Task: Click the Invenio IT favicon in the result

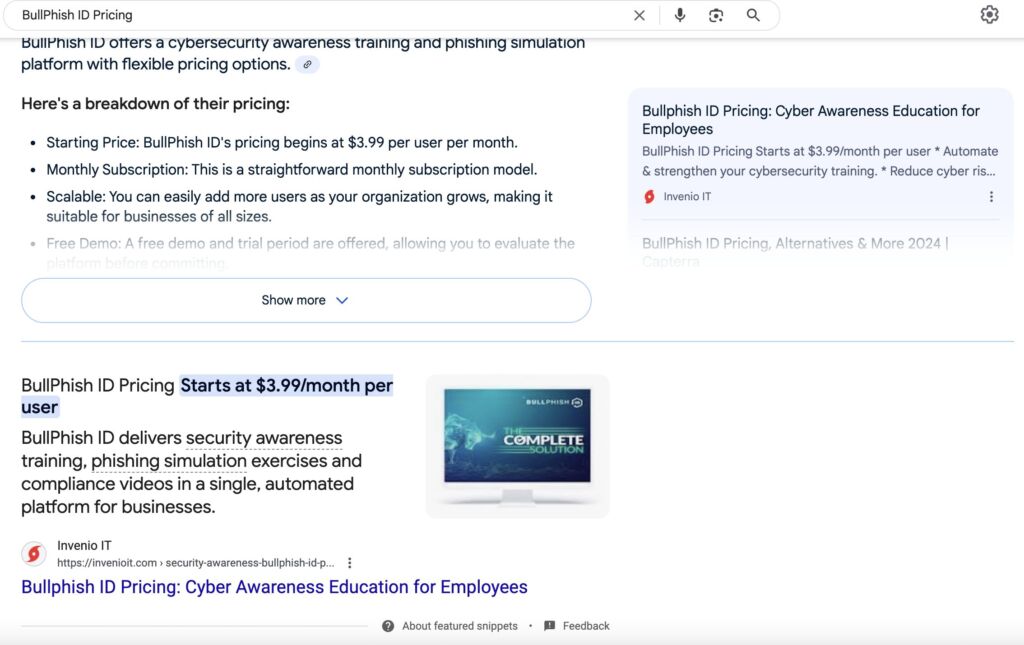Action: 34,554
